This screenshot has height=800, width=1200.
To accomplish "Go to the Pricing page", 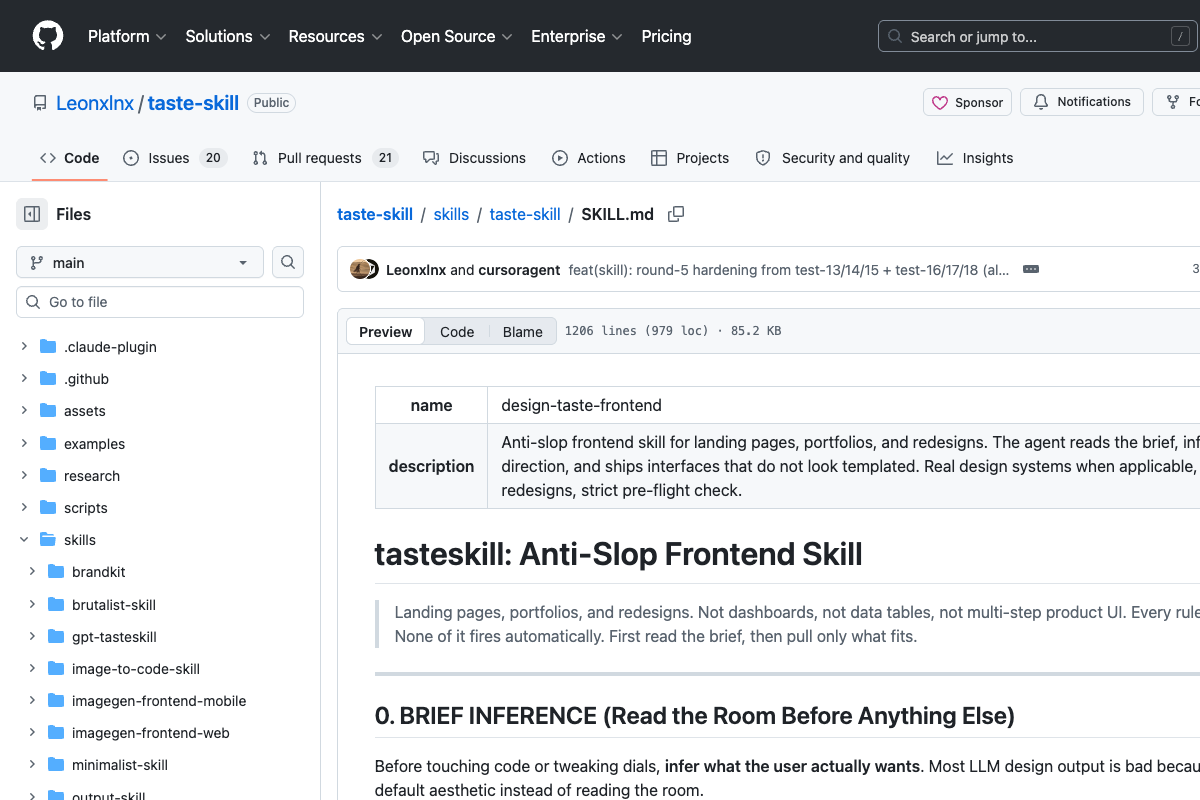I will 666,36.
